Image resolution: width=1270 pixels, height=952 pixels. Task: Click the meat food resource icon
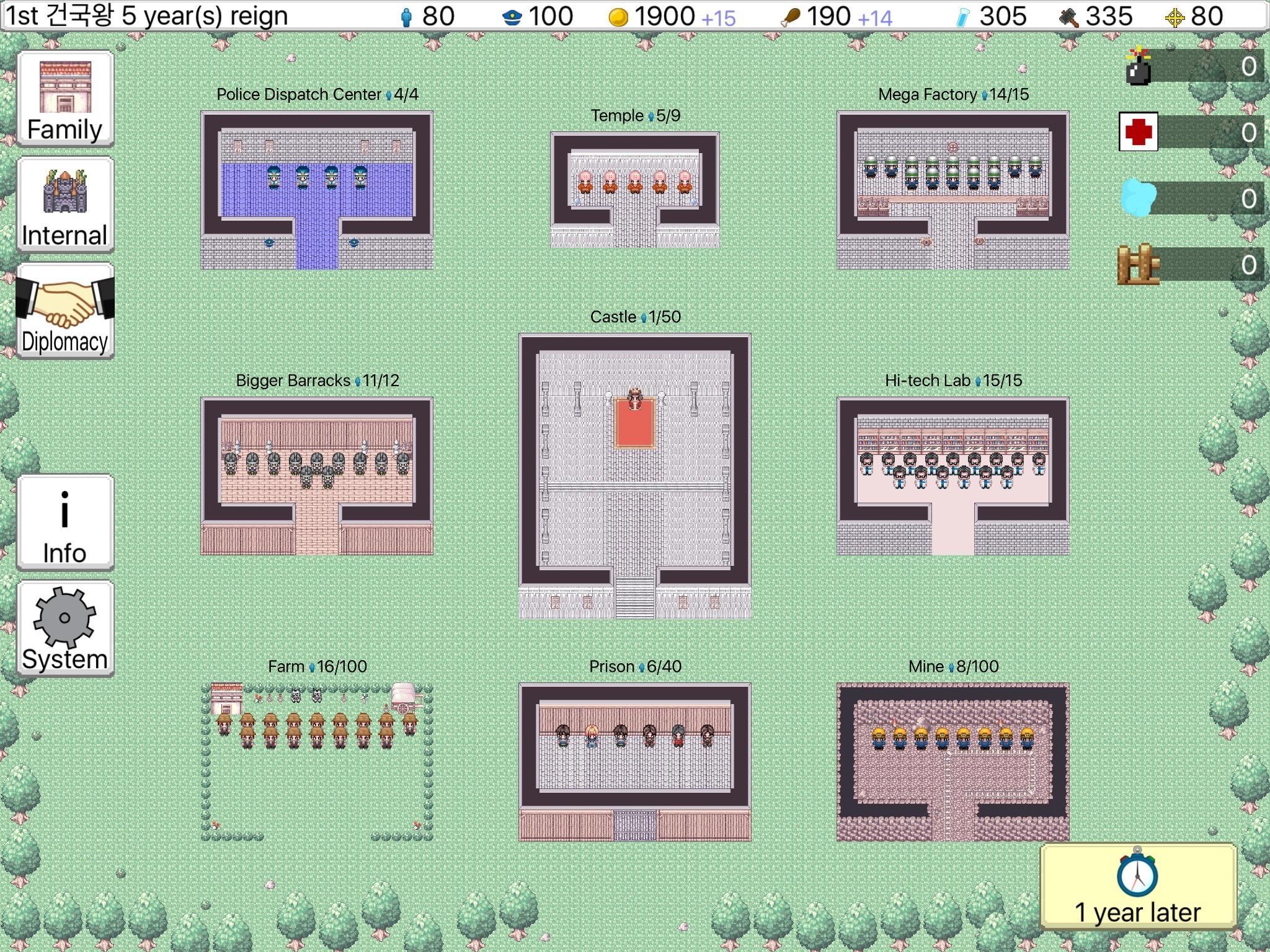[x=788, y=15]
